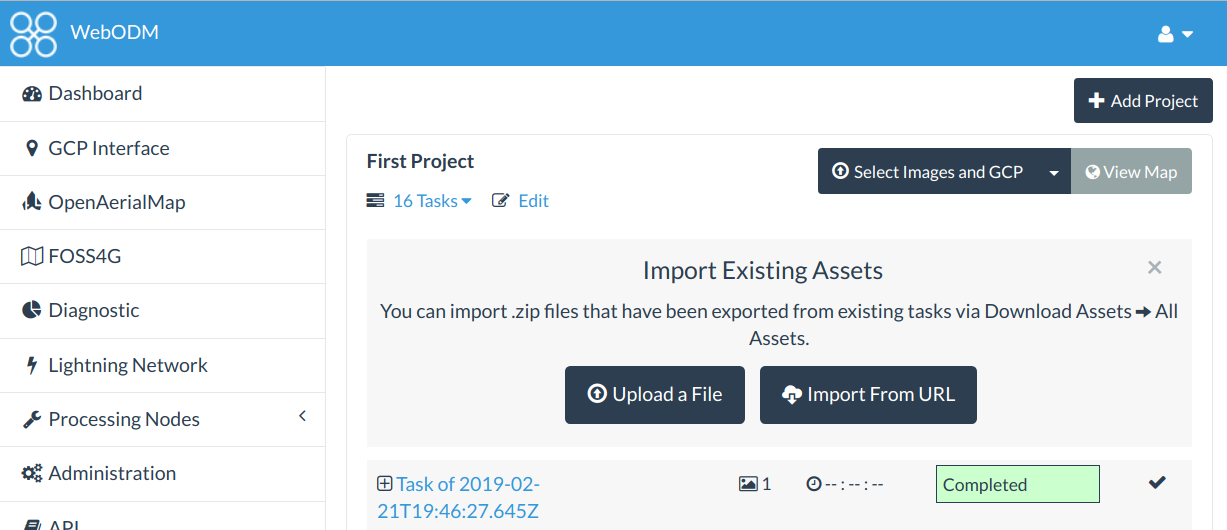
Task: Click Select Images and GCP button
Action: tap(927, 172)
